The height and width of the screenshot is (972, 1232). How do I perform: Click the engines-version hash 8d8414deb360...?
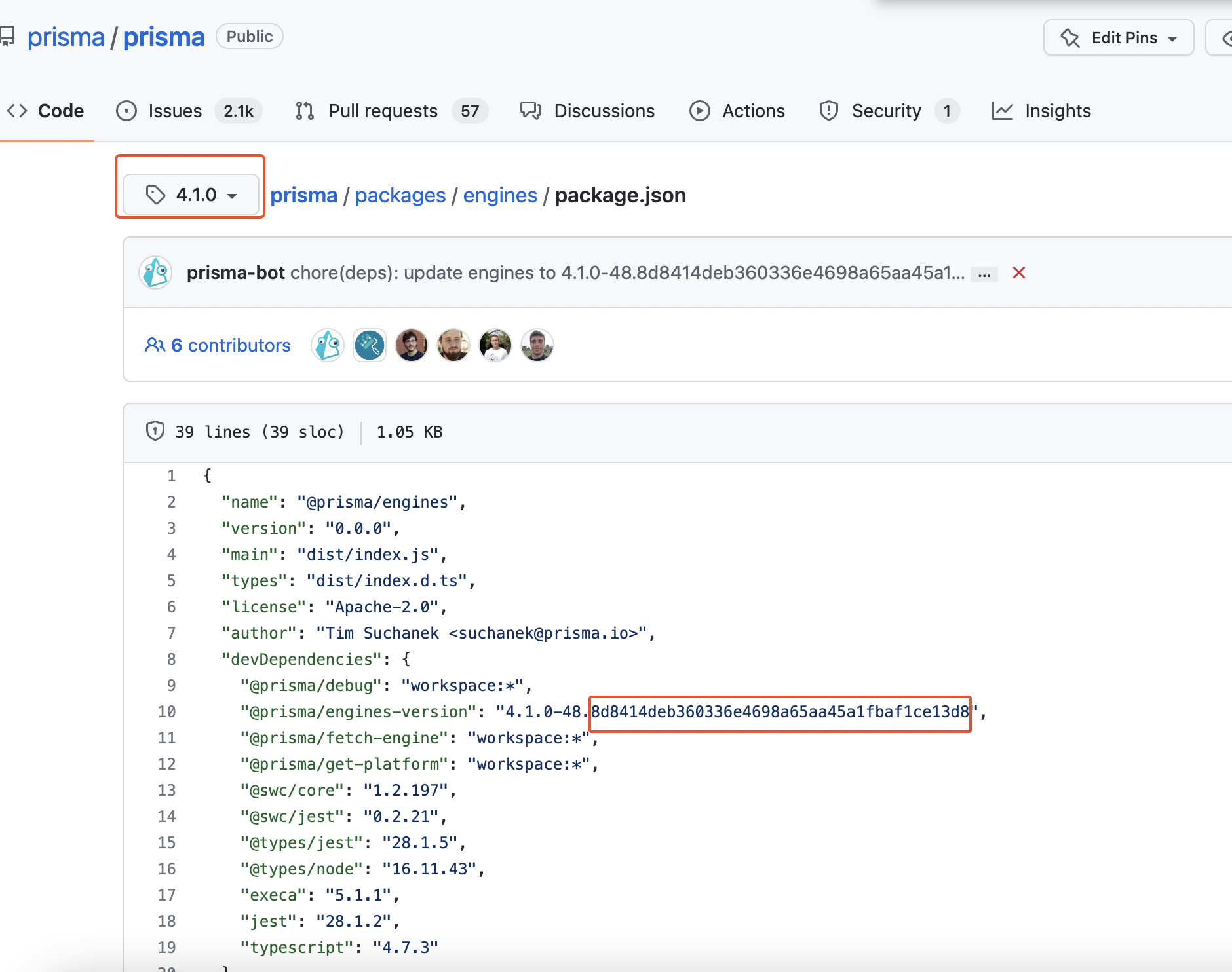click(x=780, y=711)
